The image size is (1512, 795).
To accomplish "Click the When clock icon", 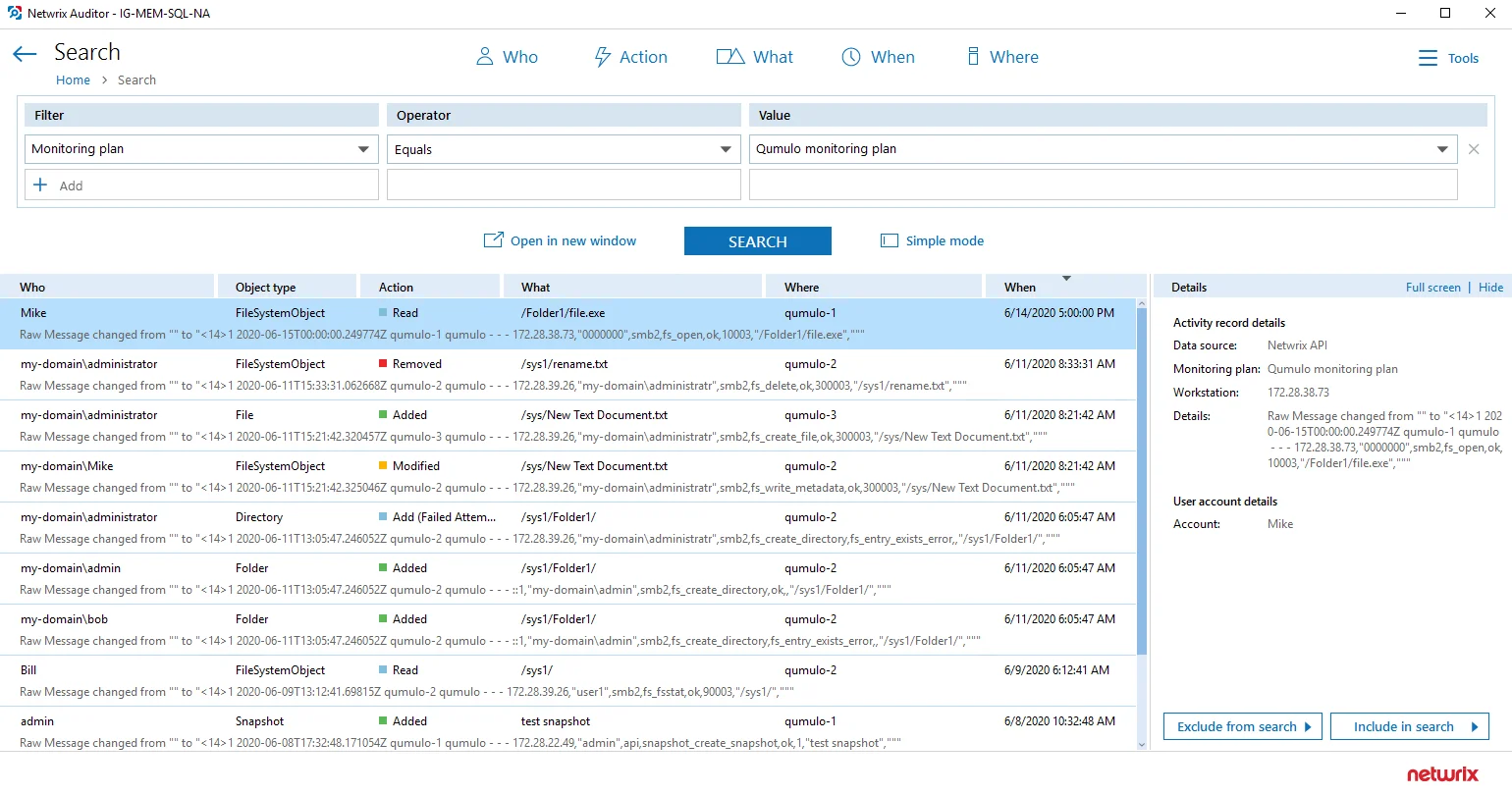I will (x=851, y=57).
